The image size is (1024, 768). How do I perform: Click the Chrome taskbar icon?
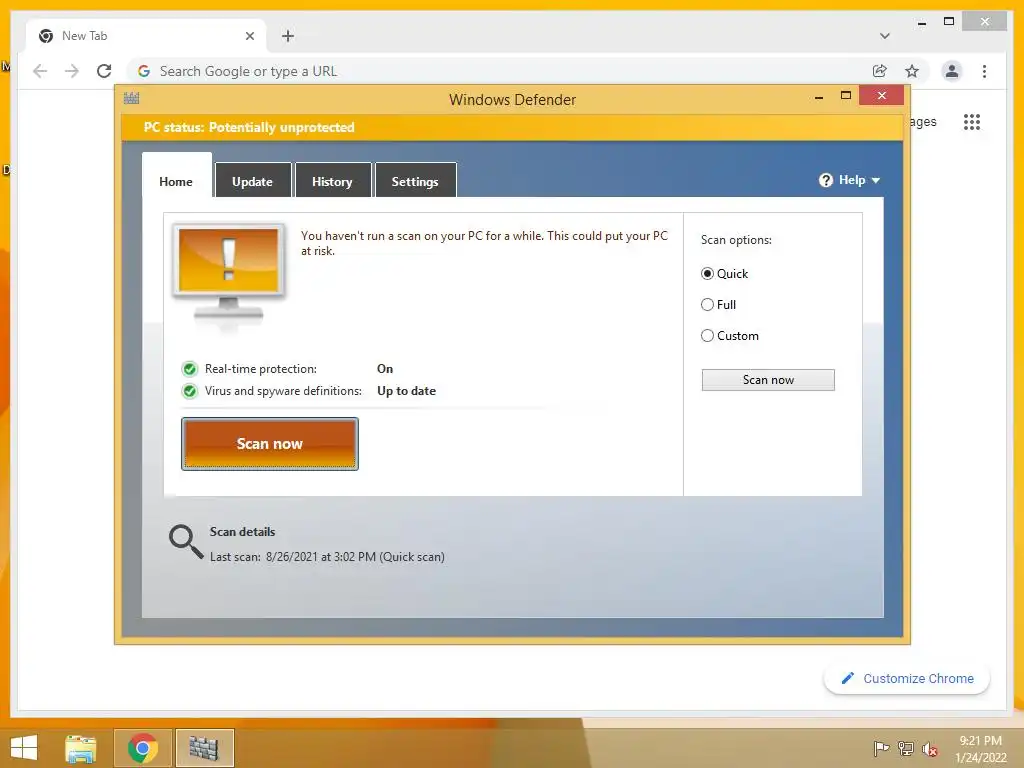point(143,748)
